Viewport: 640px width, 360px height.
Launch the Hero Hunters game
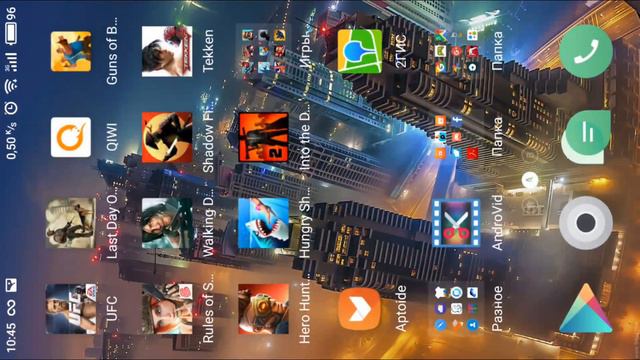point(263,309)
